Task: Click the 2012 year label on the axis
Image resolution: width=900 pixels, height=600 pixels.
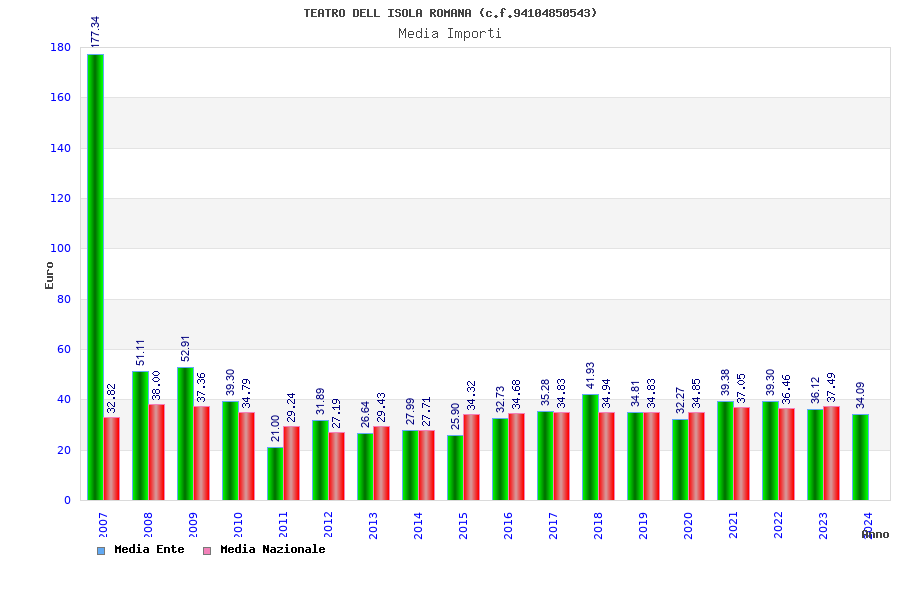Action: coord(328,525)
